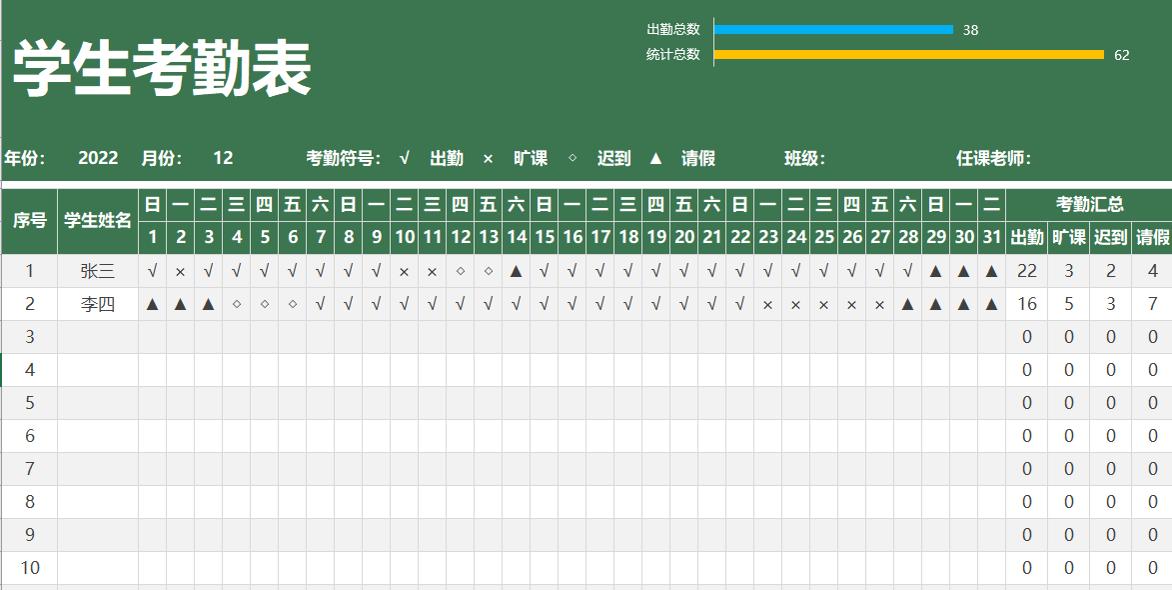Select 李四's ▲ mark on day 1

point(152,305)
